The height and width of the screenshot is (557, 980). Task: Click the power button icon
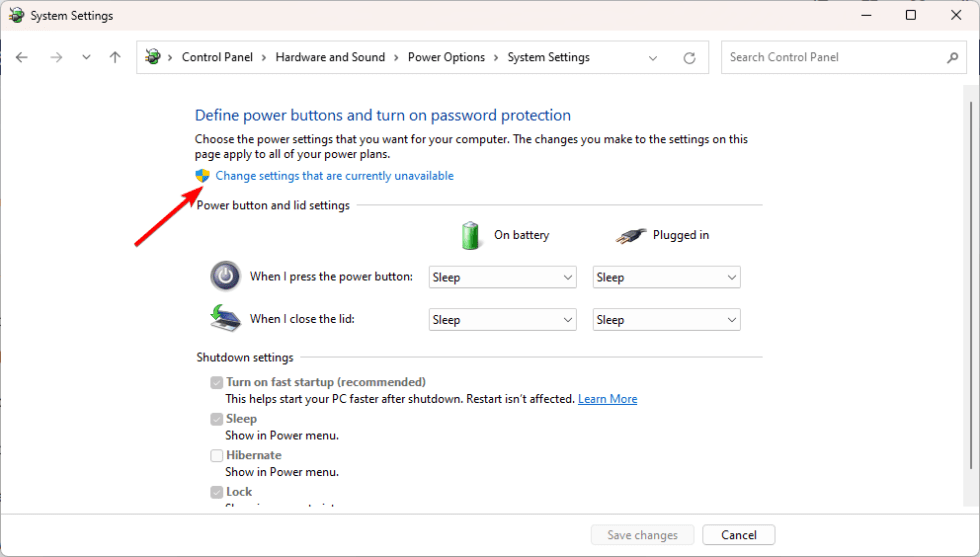tap(225, 276)
